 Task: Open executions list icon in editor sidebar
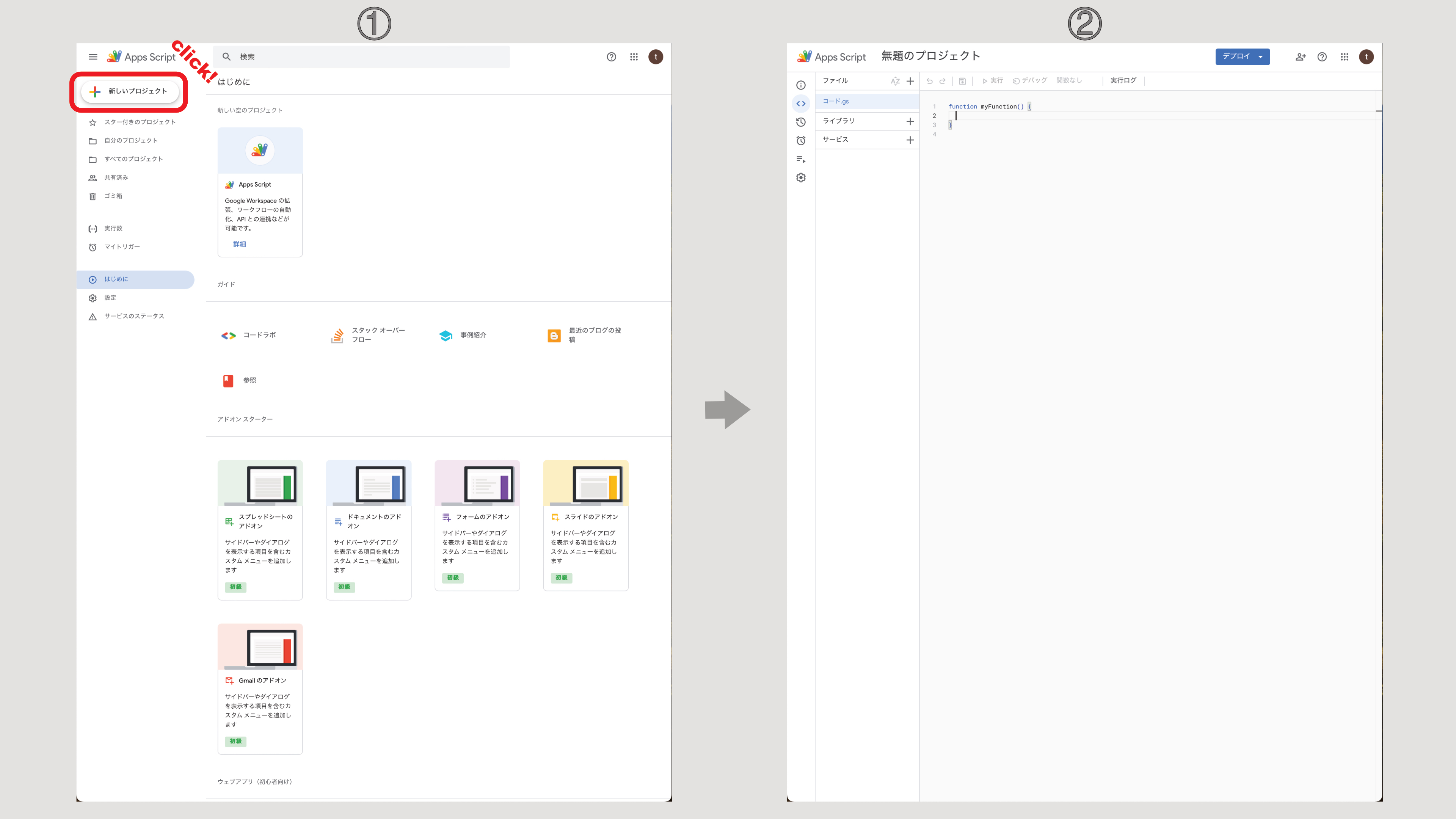(x=801, y=159)
